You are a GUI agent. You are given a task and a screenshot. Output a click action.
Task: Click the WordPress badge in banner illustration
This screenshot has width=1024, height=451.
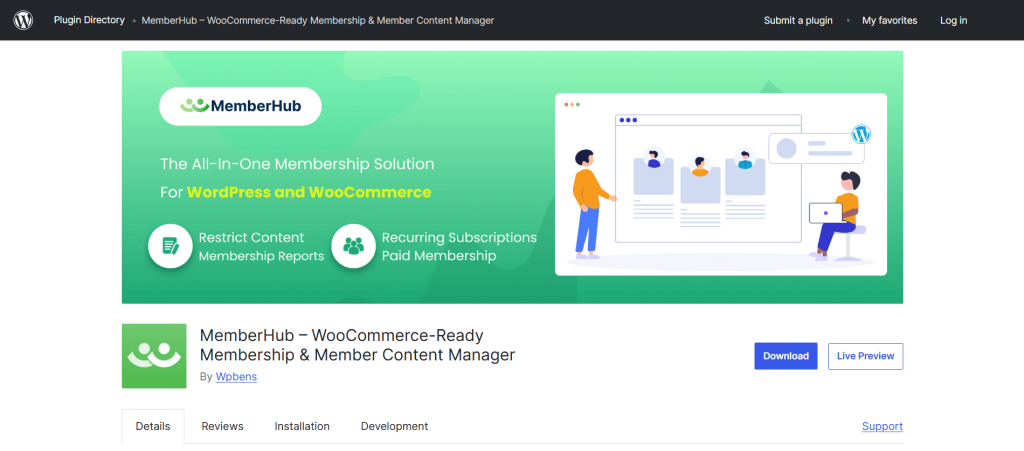(861, 134)
